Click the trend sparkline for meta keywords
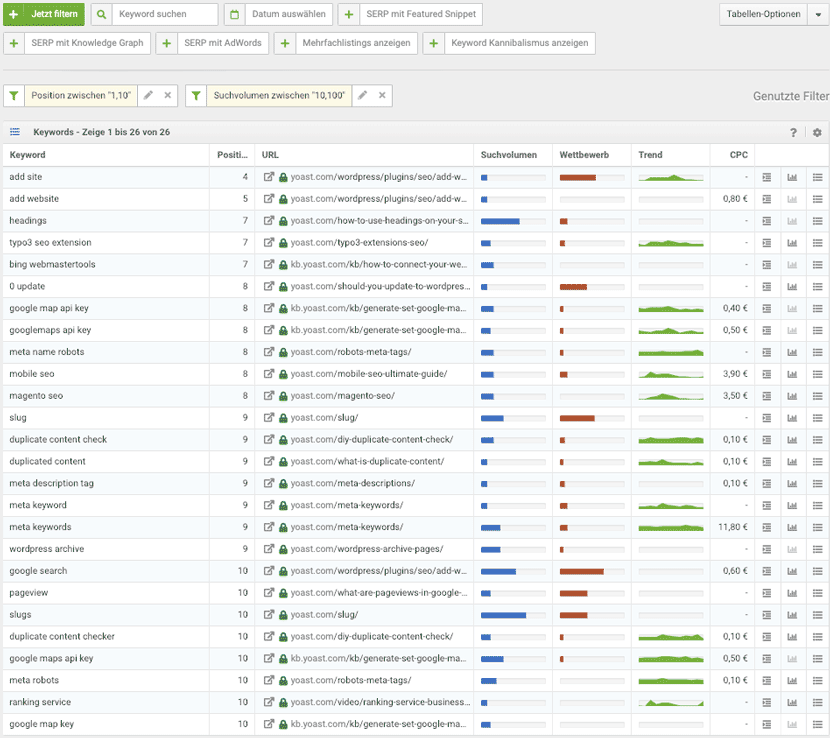This screenshot has height=738, width=830. [x=671, y=528]
